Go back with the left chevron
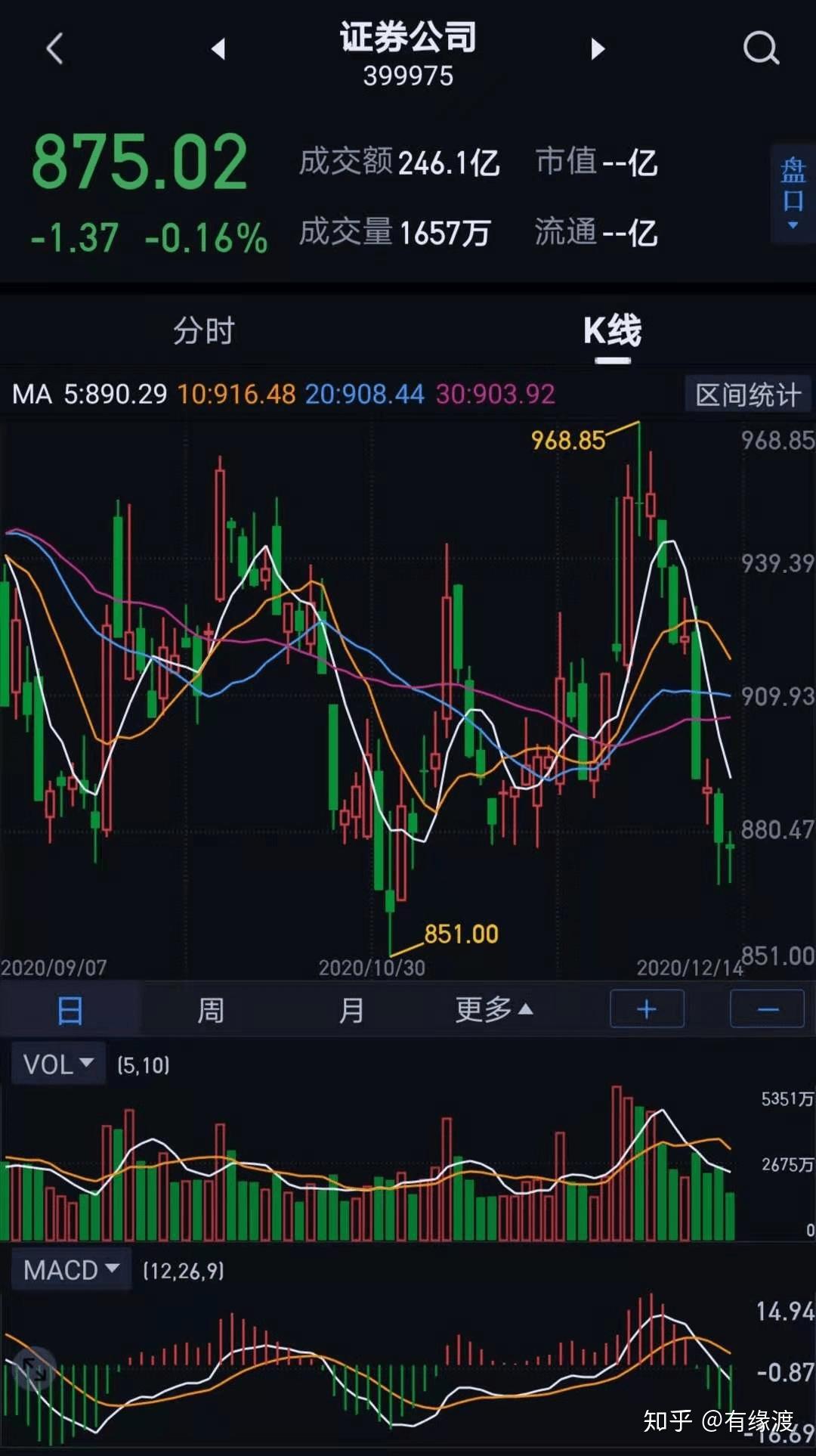 point(54,49)
